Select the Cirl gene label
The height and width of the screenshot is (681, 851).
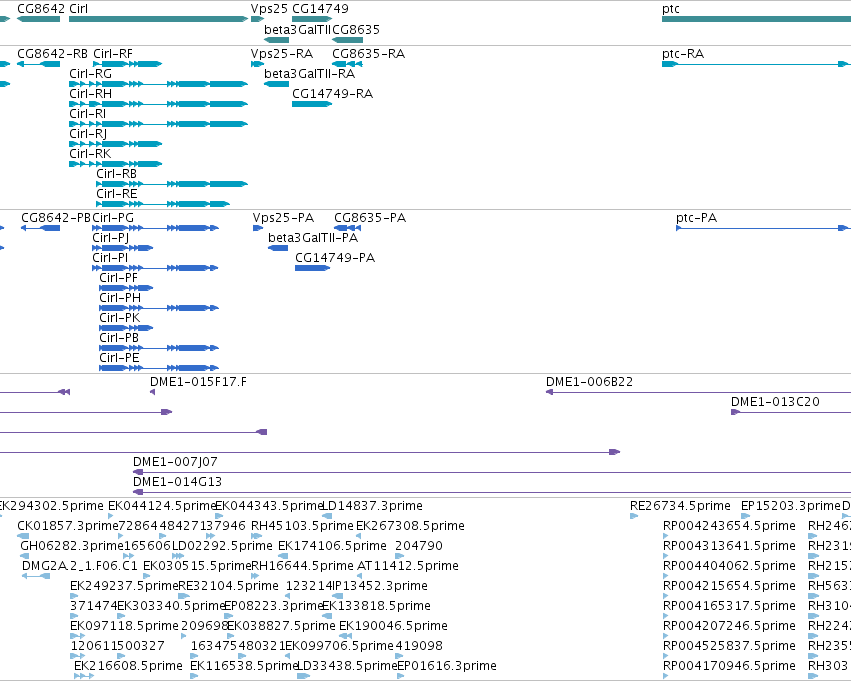79,9
